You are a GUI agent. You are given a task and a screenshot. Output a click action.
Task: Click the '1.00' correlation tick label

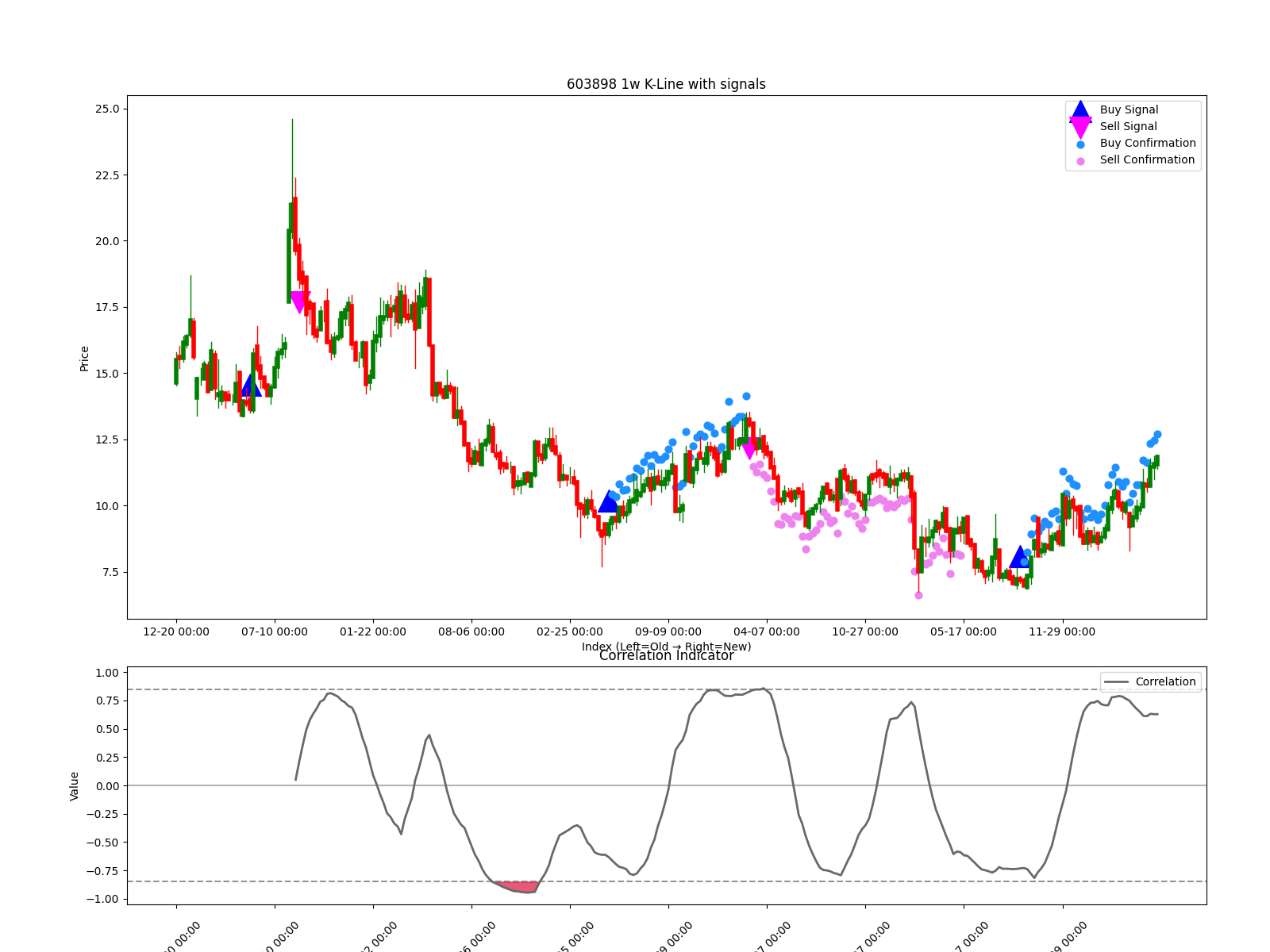pos(106,673)
